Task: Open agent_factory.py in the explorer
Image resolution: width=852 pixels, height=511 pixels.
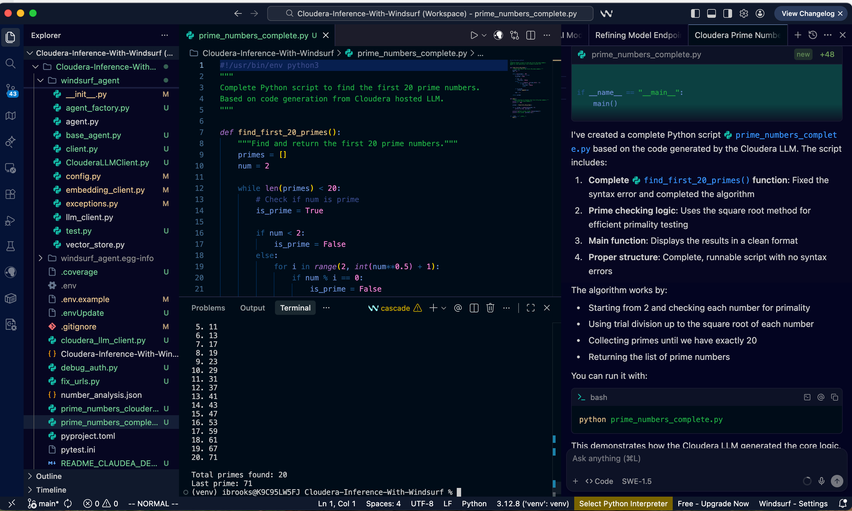Action: click(97, 108)
